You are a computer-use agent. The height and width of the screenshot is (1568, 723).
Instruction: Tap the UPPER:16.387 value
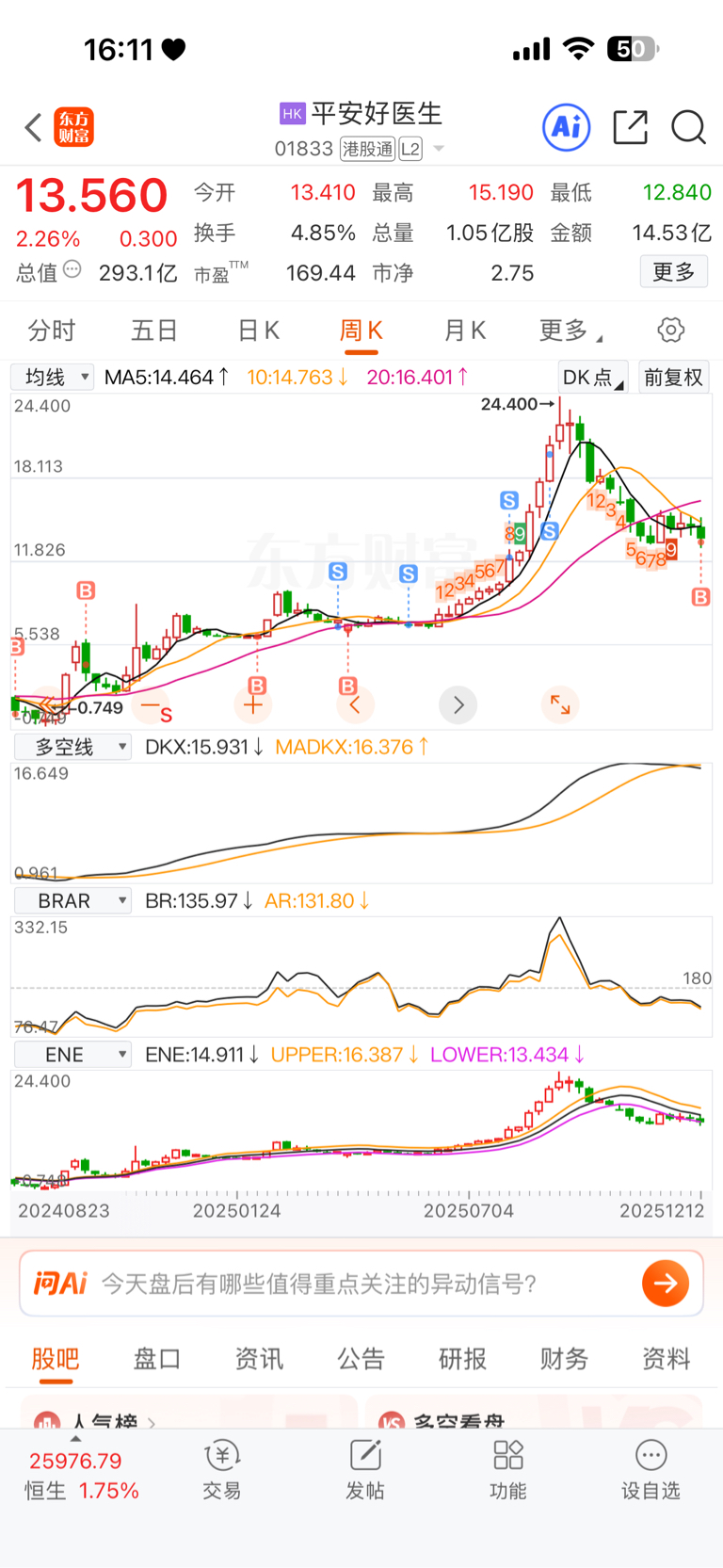coord(344,1055)
